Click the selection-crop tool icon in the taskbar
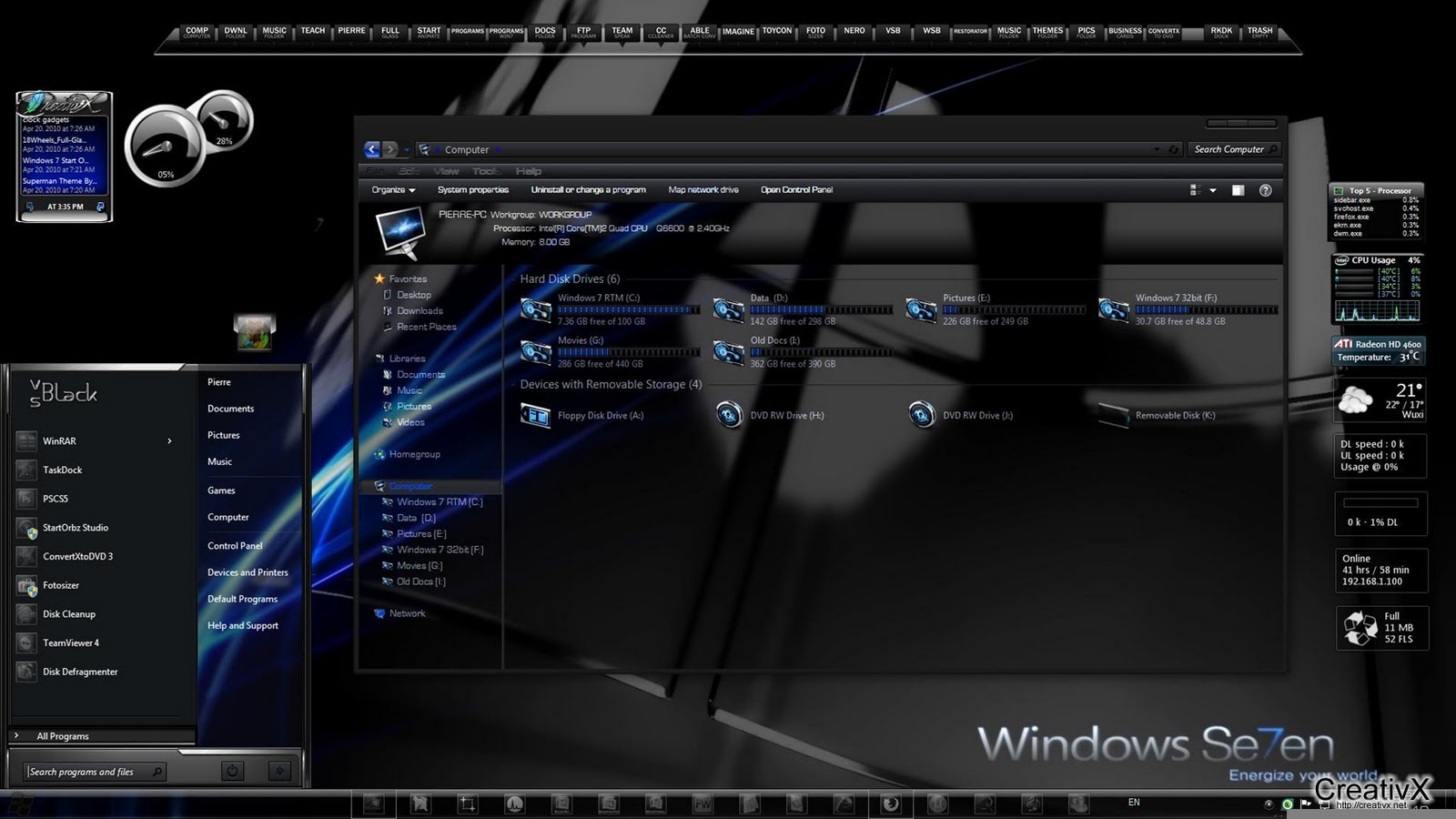 [467, 804]
